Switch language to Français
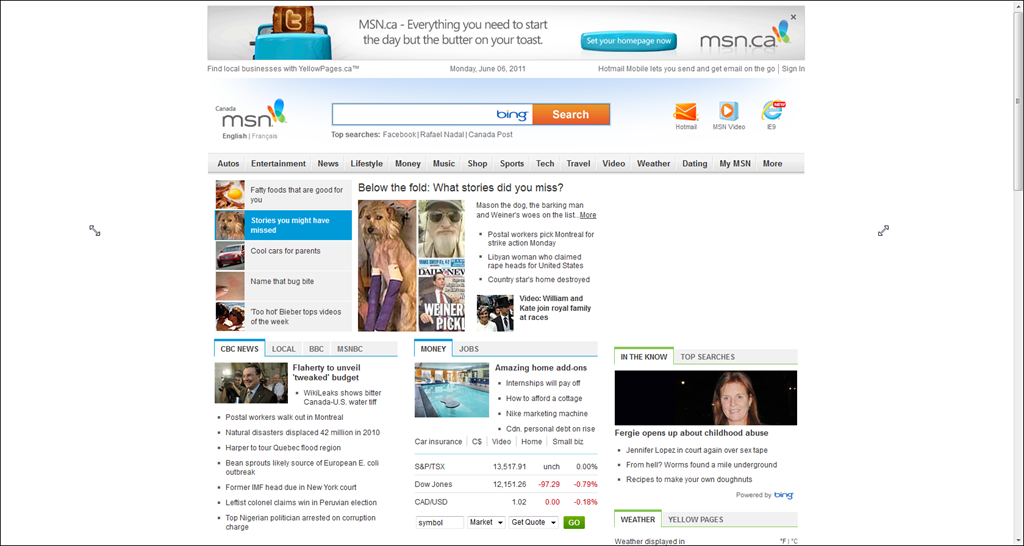 coord(264,136)
